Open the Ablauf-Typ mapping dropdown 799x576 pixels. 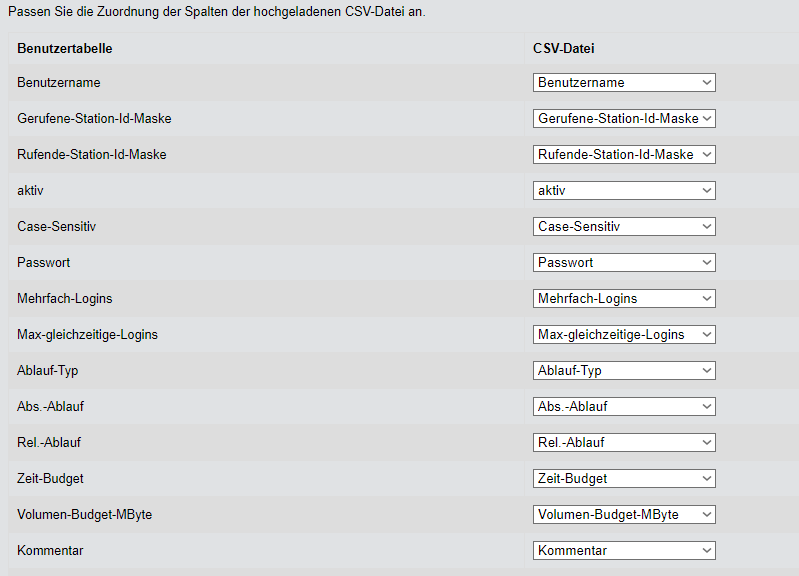[x=624, y=371]
